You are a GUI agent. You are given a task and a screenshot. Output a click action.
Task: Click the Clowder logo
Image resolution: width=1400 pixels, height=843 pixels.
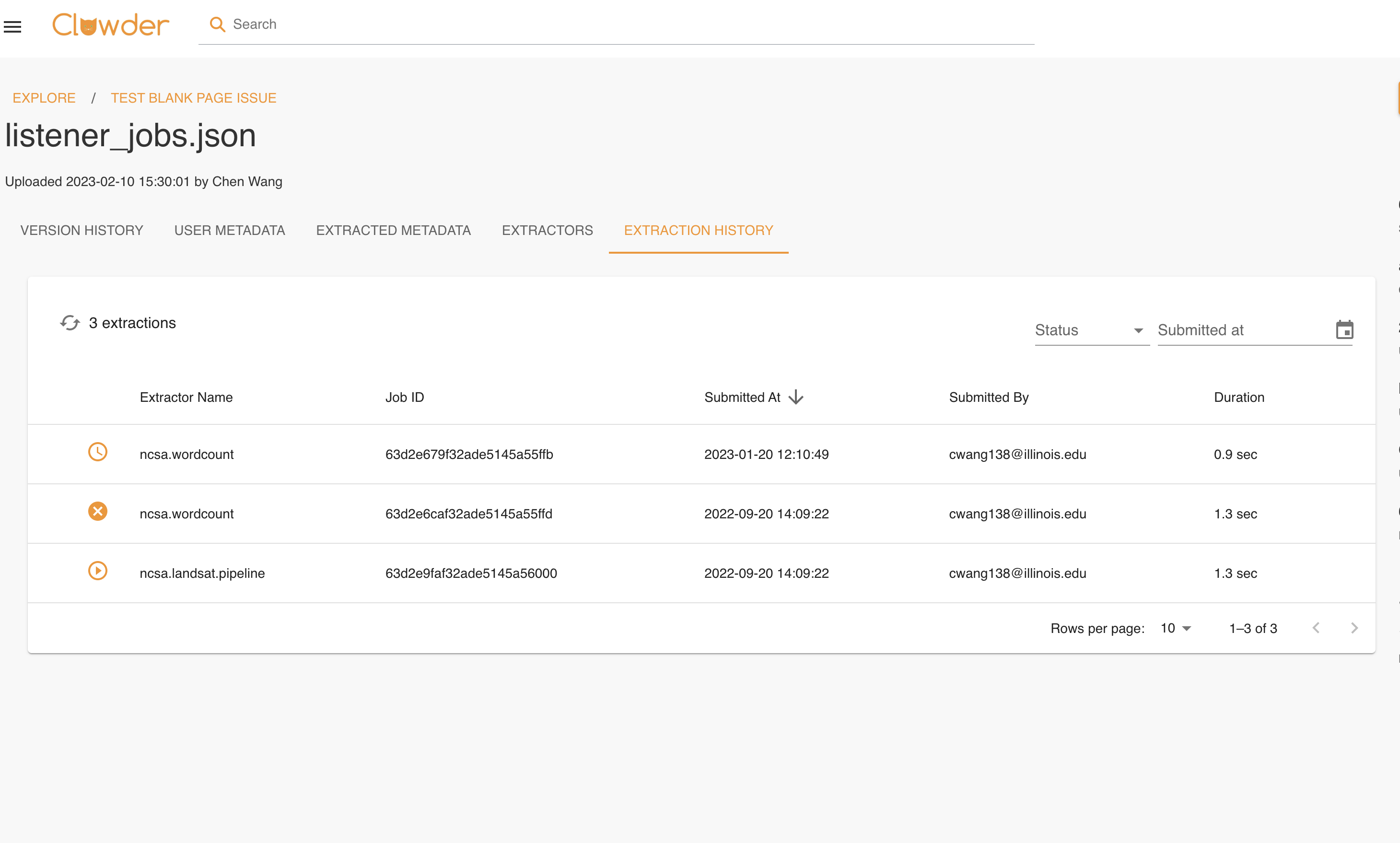[111, 25]
